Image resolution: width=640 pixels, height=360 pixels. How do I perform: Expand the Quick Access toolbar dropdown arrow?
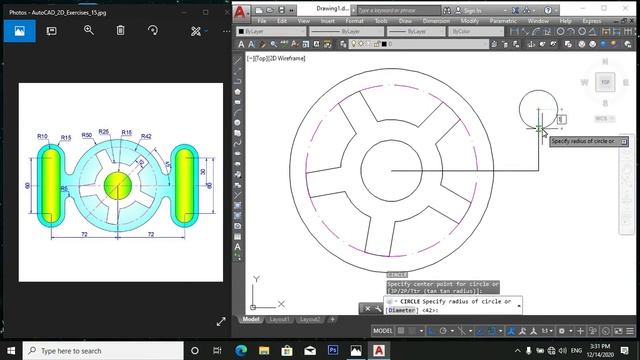[x=291, y=10]
